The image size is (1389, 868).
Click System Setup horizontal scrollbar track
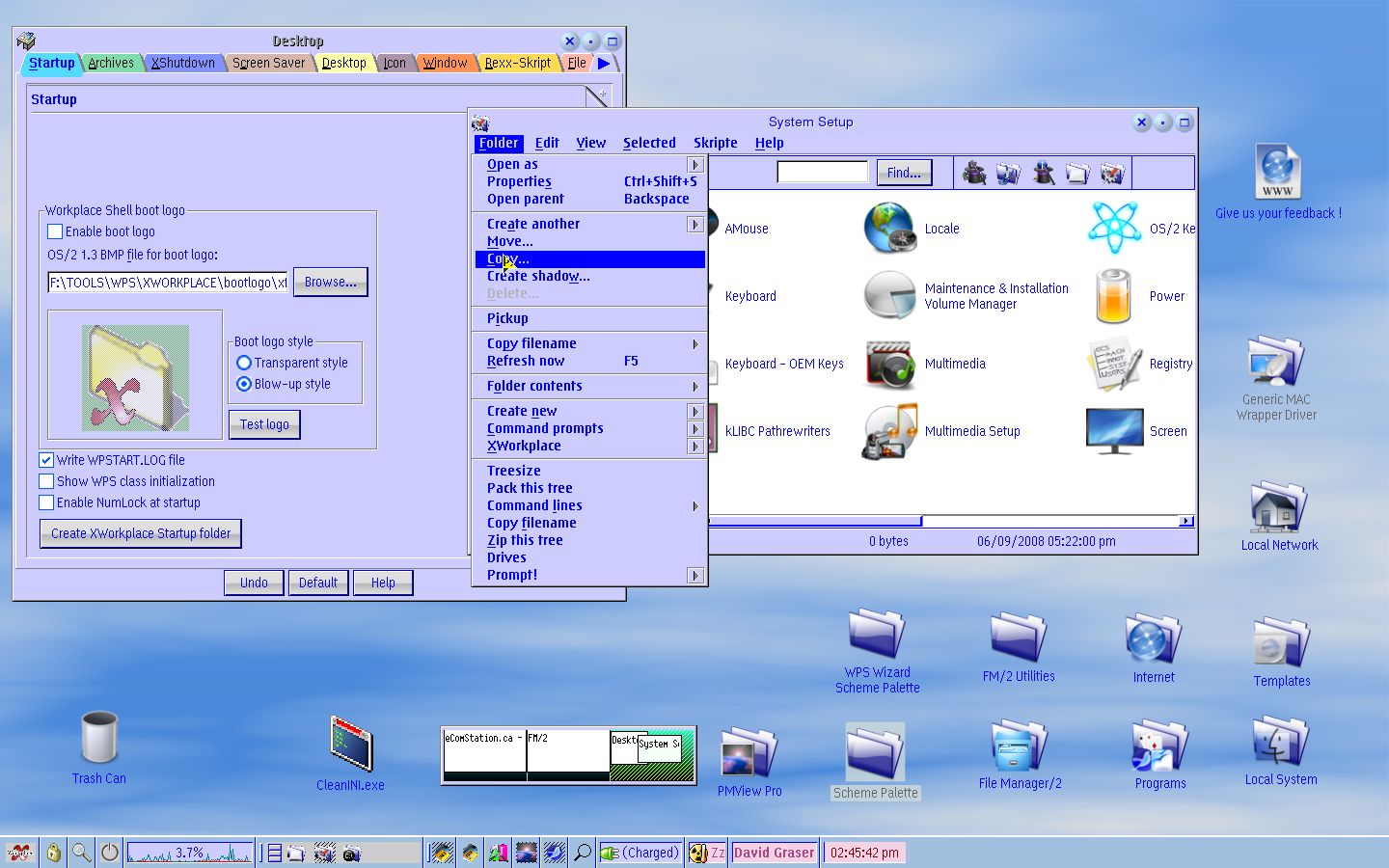pos(1049,521)
